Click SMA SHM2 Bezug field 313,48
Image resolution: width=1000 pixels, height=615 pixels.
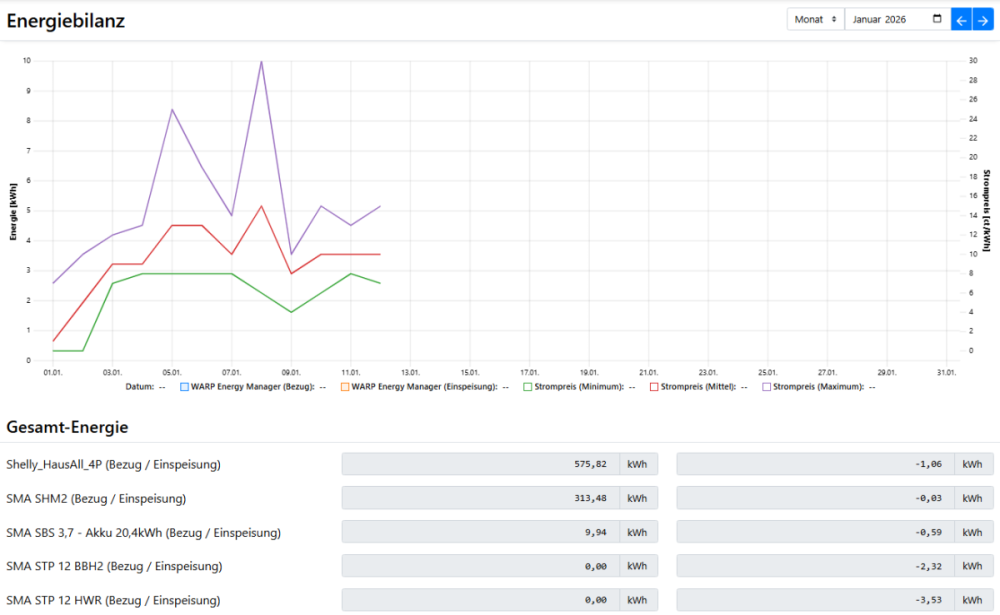point(480,498)
